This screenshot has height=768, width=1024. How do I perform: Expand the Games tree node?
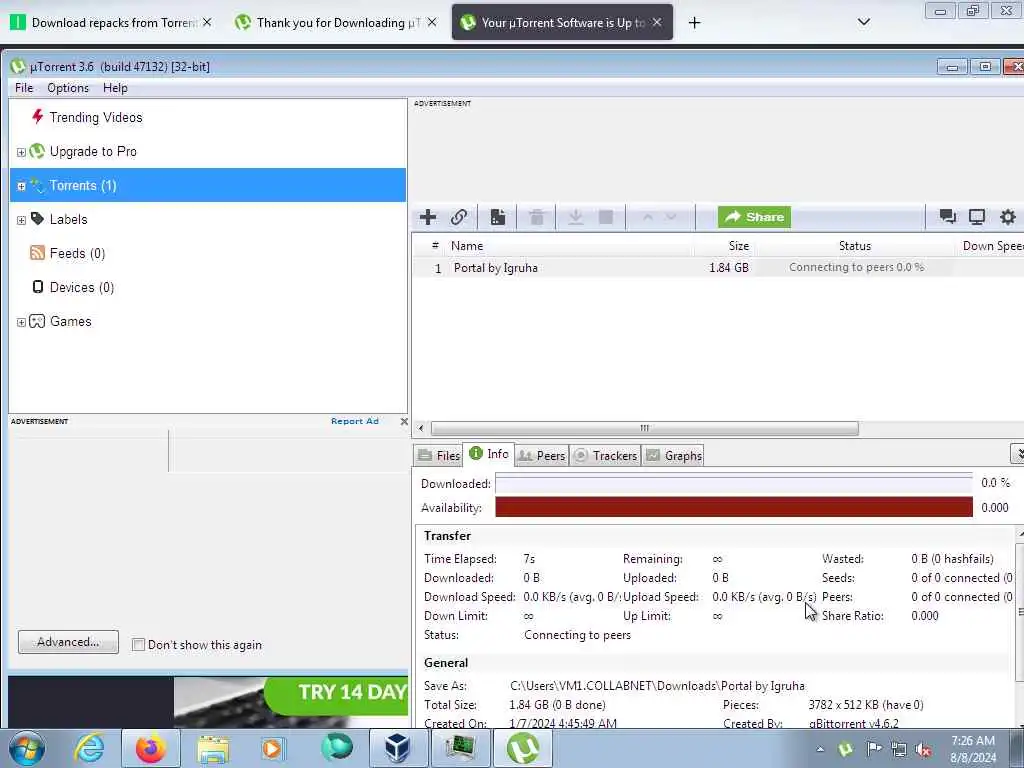[21, 322]
